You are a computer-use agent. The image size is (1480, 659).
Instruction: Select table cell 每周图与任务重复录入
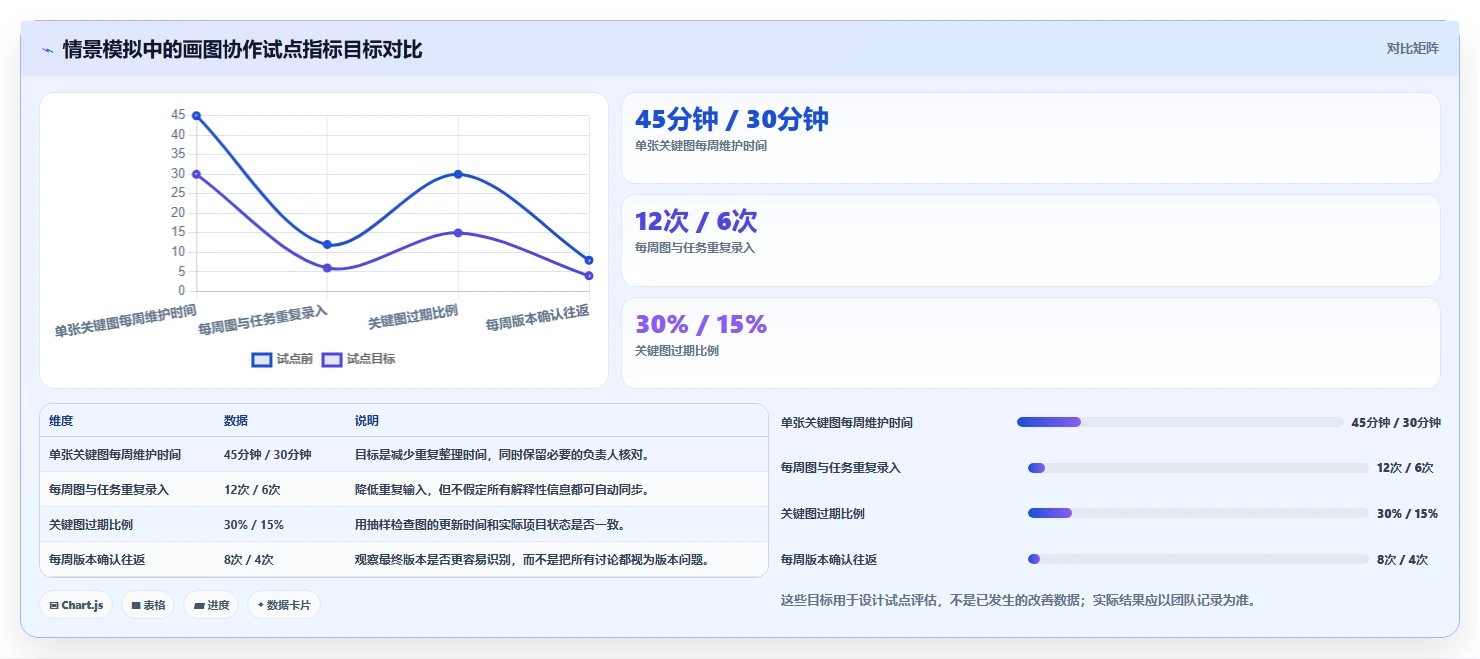[109, 490]
